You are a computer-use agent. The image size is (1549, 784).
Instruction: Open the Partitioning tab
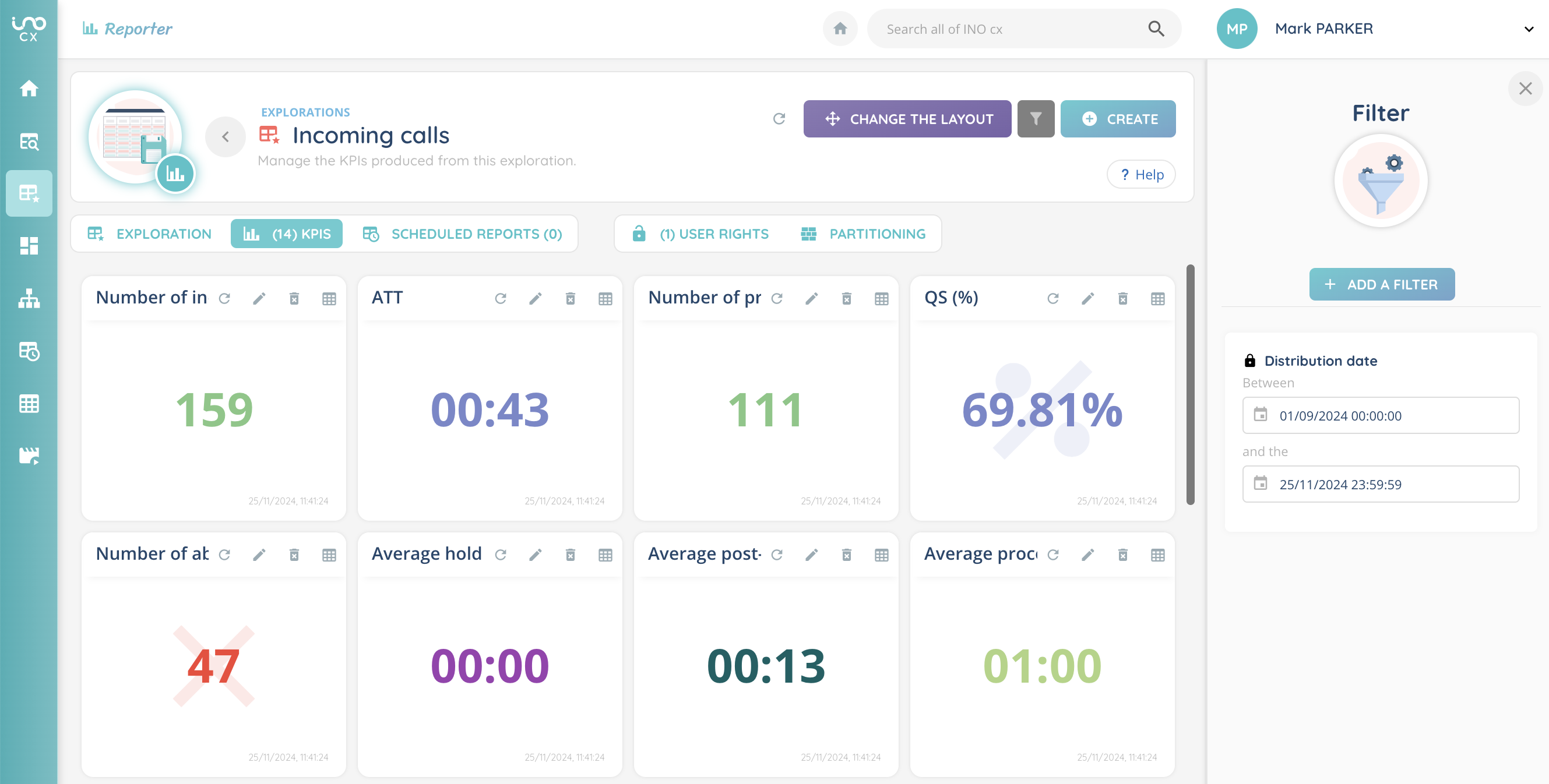pos(864,234)
